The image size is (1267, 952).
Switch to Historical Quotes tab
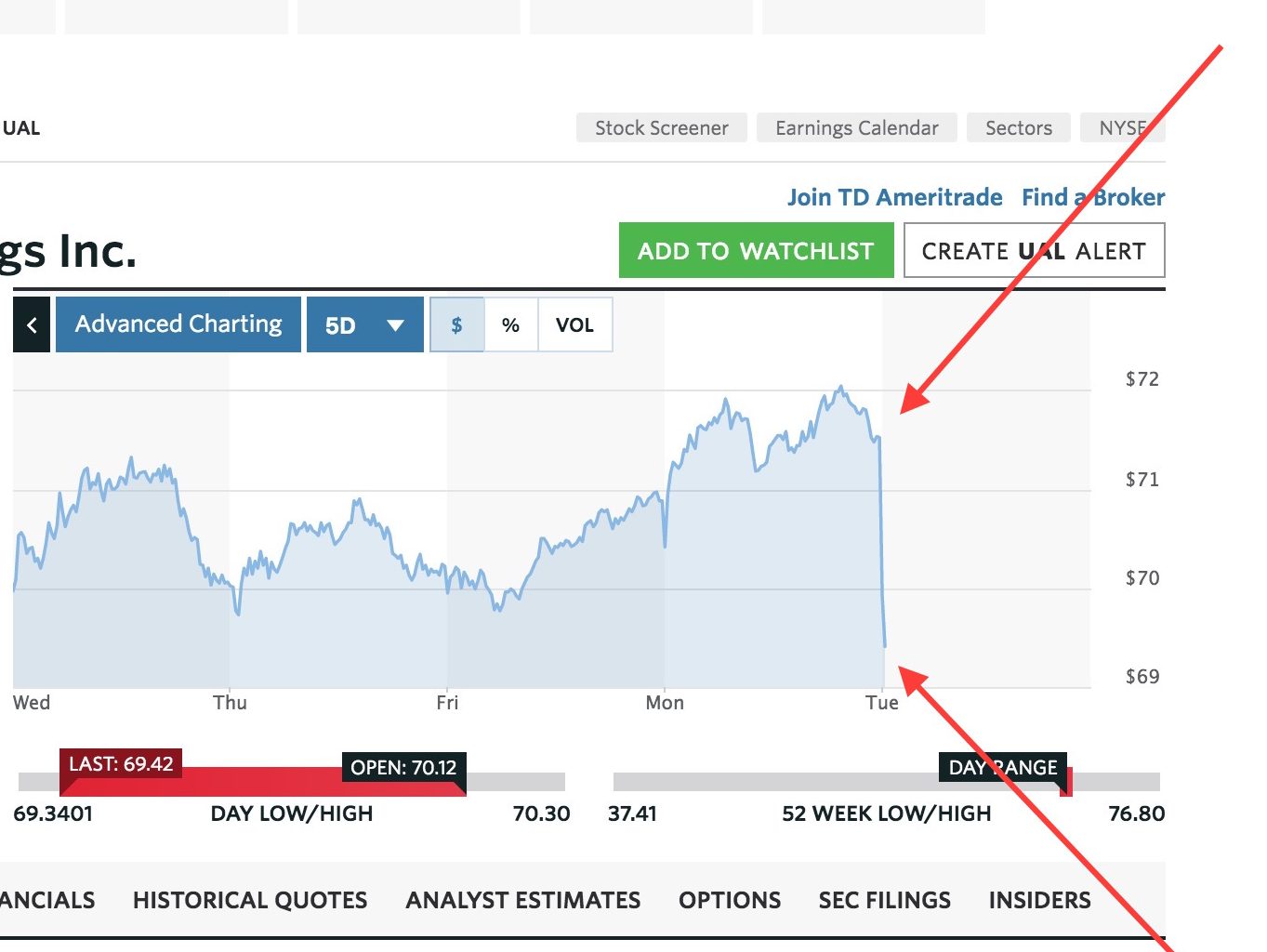(250, 900)
